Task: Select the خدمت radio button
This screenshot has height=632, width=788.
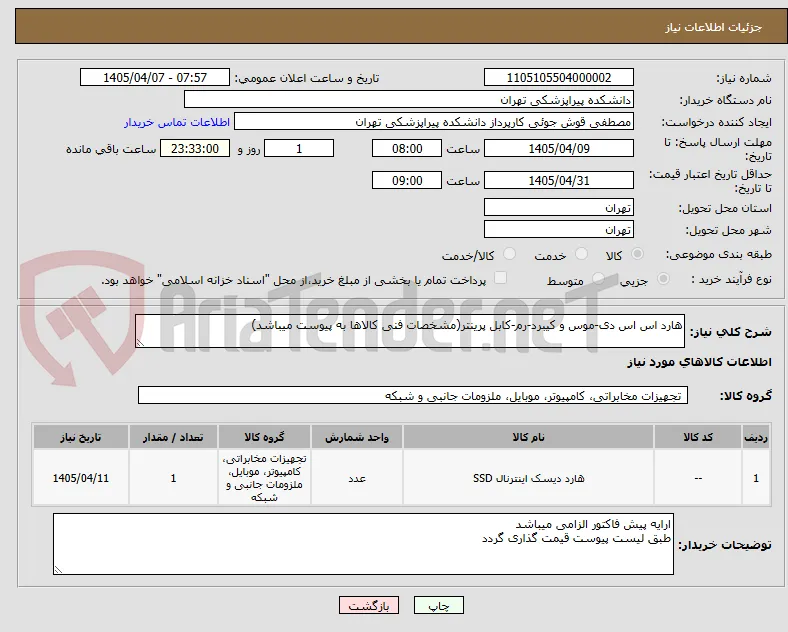Action: click(x=581, y=254)
